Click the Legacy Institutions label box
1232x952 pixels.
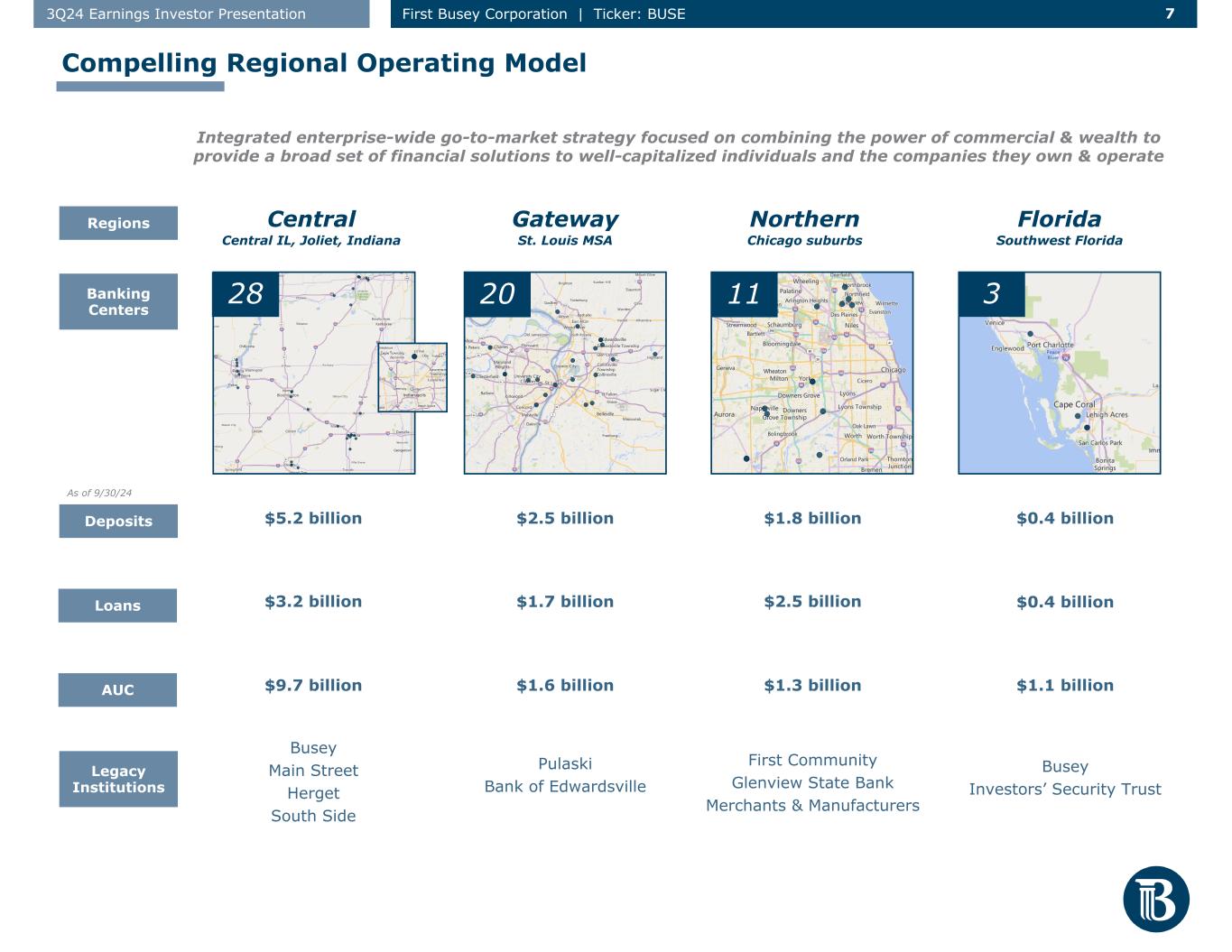(118, 779)
